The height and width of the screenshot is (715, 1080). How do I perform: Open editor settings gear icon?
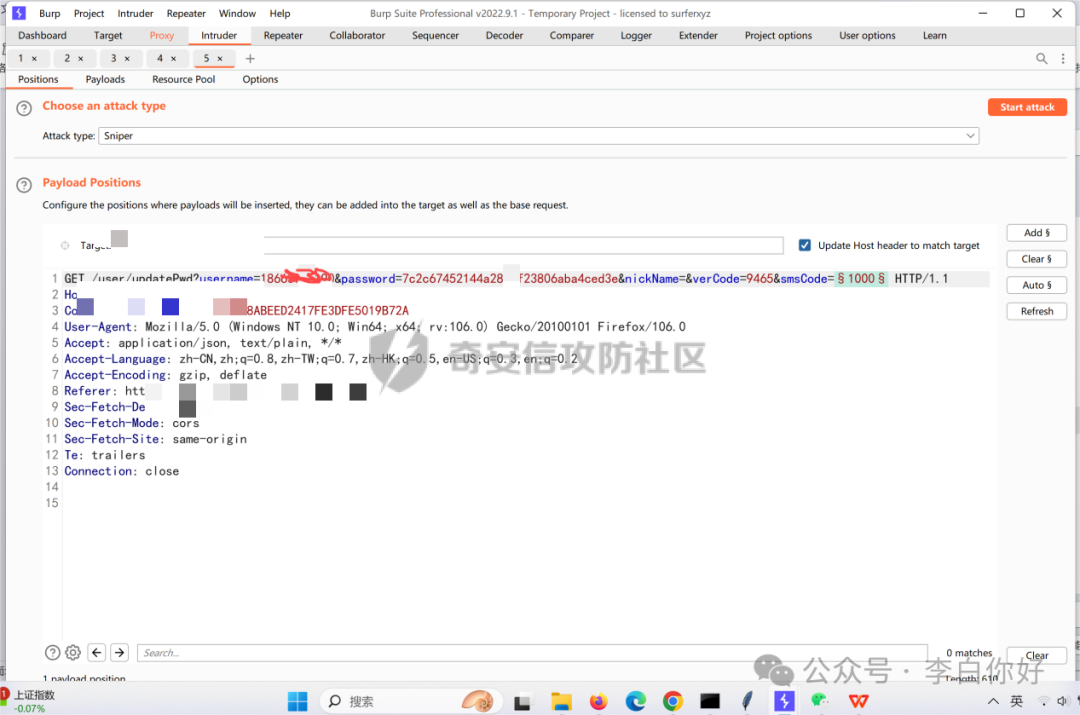click(73, 652)
